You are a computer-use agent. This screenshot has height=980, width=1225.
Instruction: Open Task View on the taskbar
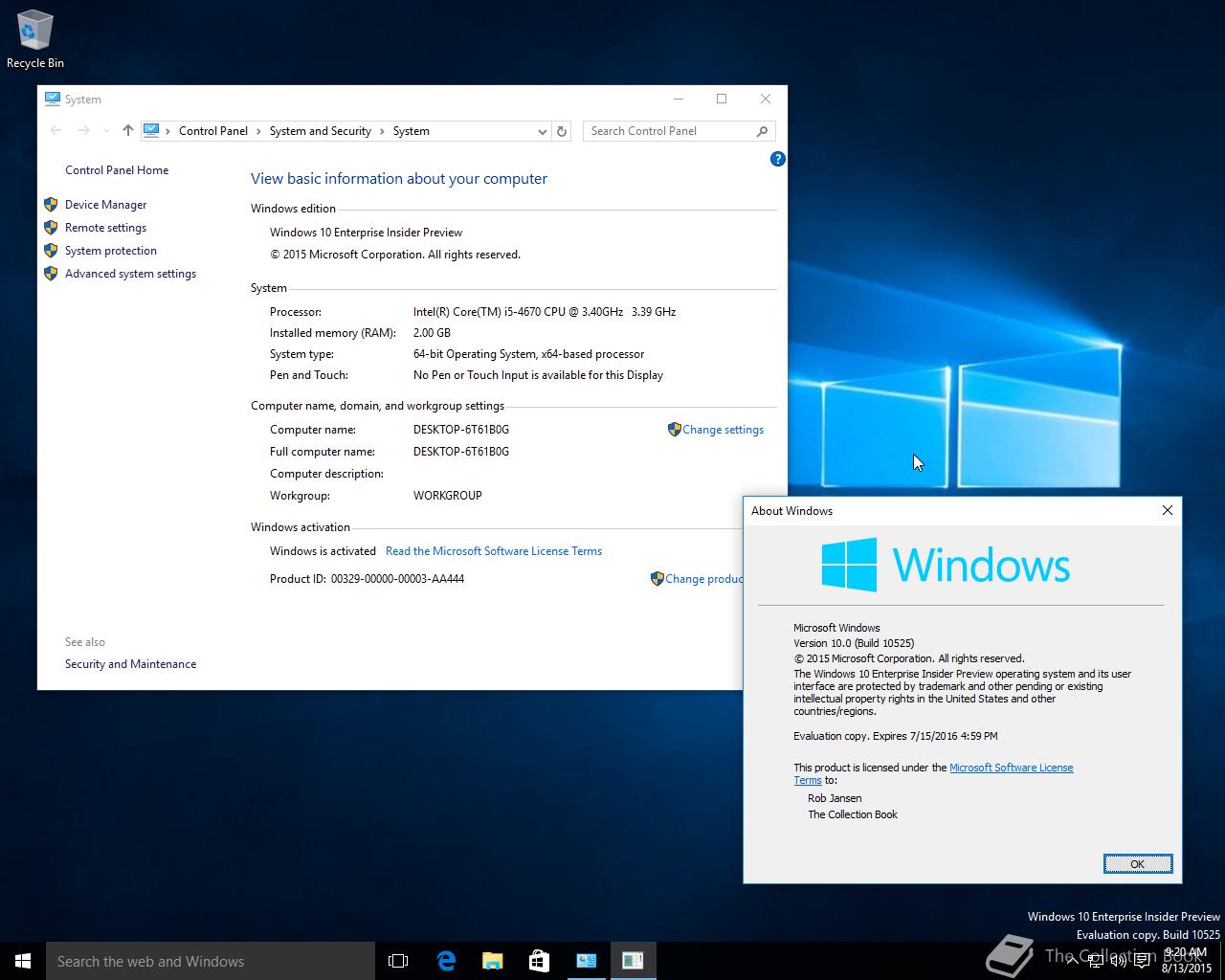point(398,961)
